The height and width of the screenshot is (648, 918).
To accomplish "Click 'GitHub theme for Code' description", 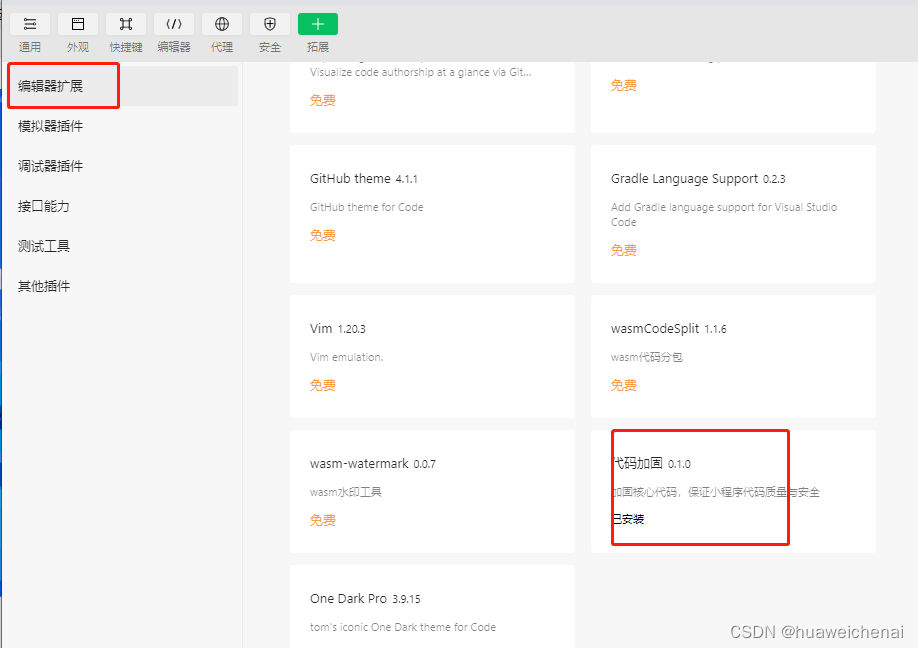I will [366, 207].
